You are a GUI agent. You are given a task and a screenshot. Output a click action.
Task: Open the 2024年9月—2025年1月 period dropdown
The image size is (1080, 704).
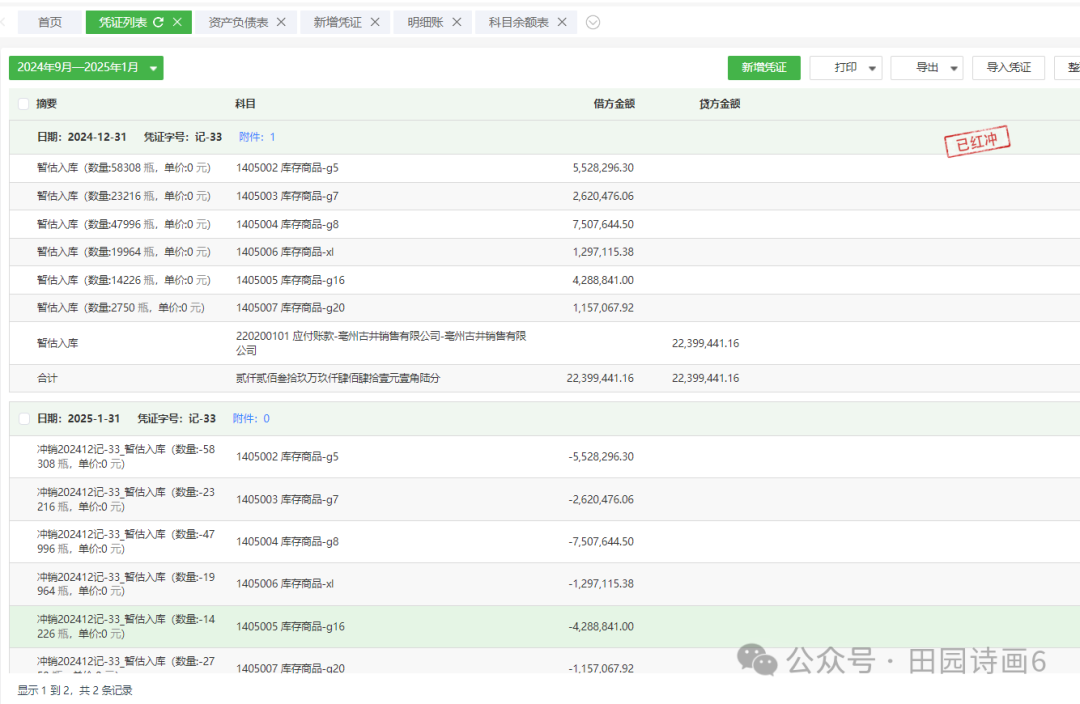[86, 68]
